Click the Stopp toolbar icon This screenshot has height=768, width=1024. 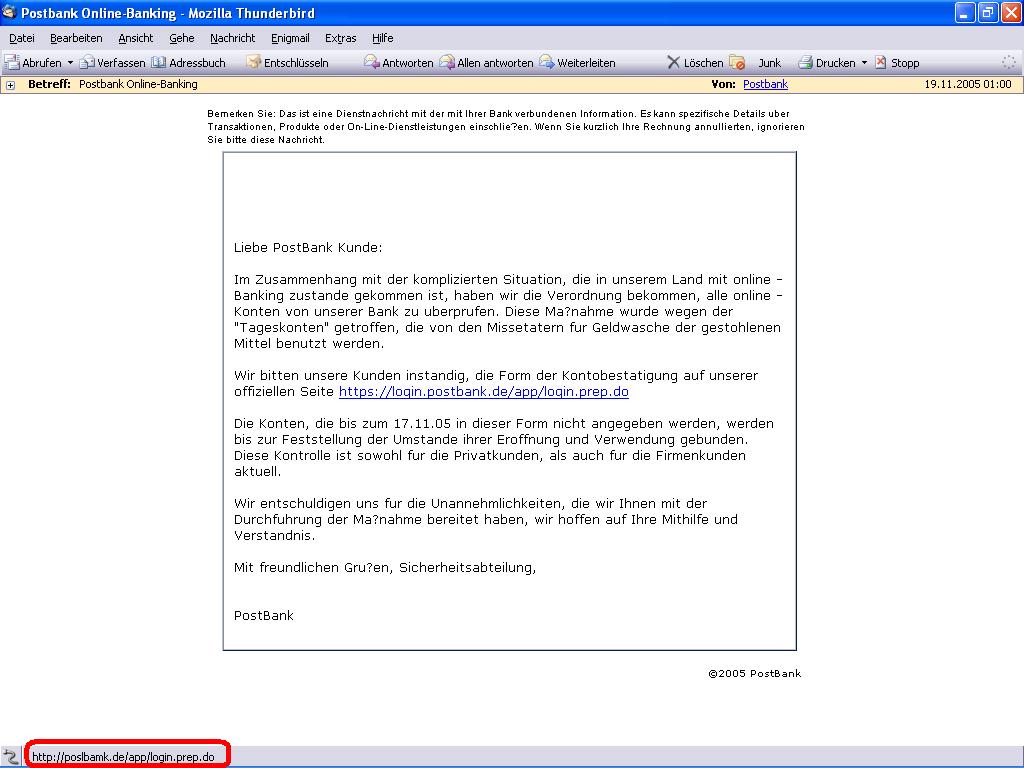[881, 63]
